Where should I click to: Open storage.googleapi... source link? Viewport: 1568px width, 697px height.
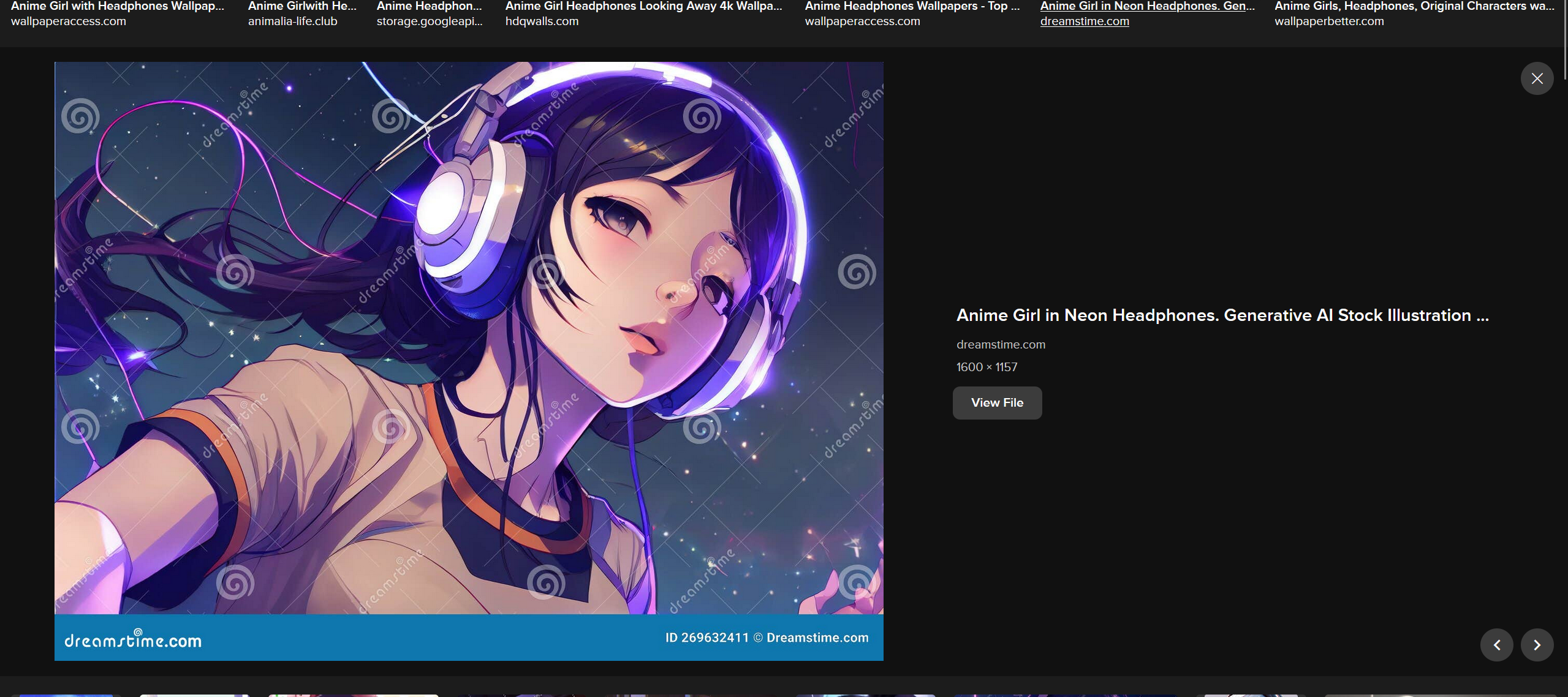point(430,21)
